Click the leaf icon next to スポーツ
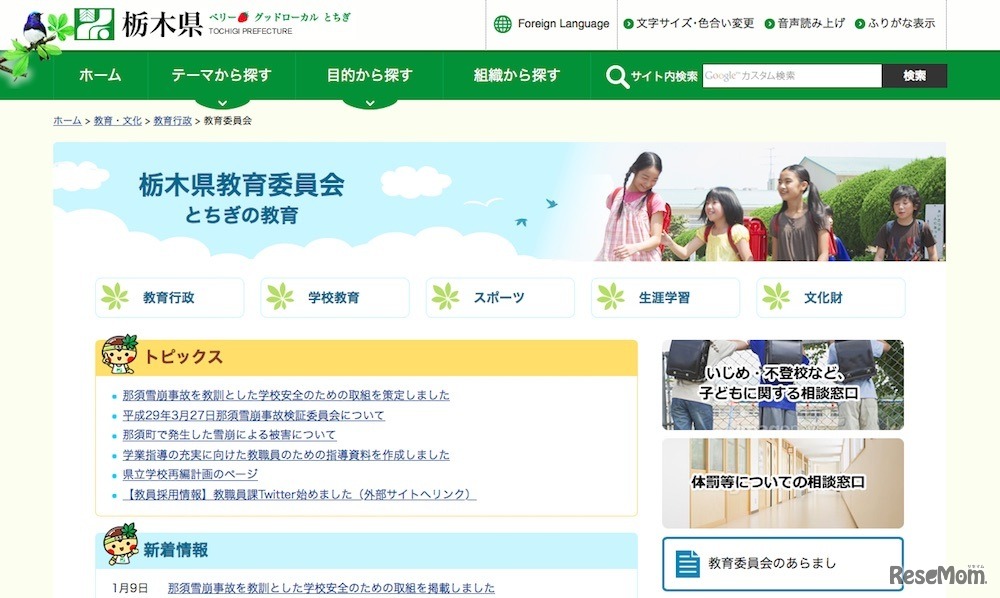This screenshot has width=1000, height=598. (x=445, y=297)
